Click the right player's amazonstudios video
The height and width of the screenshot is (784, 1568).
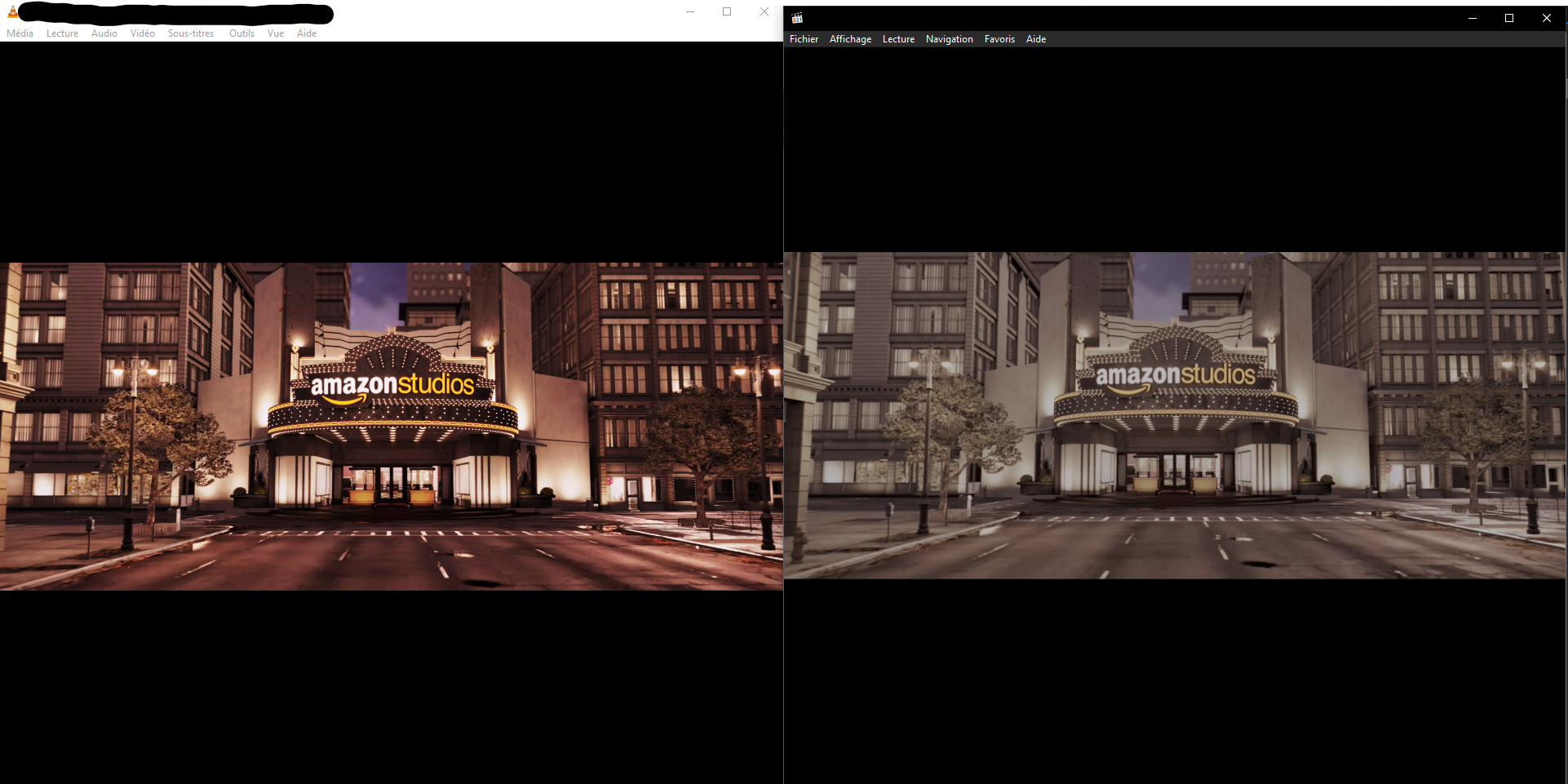[1175, 415]
